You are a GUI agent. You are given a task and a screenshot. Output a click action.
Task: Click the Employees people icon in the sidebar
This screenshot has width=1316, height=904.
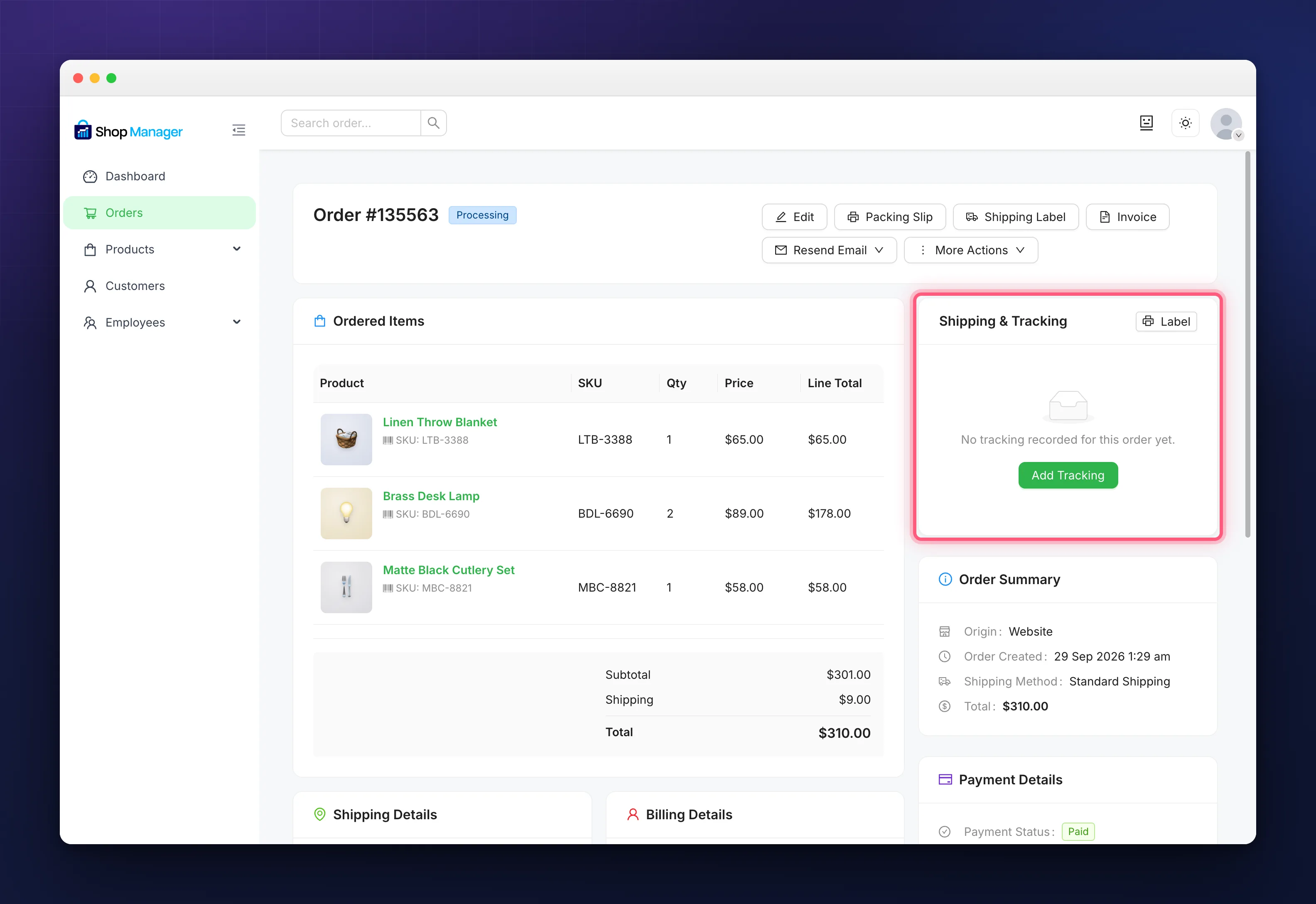point(90,323)
